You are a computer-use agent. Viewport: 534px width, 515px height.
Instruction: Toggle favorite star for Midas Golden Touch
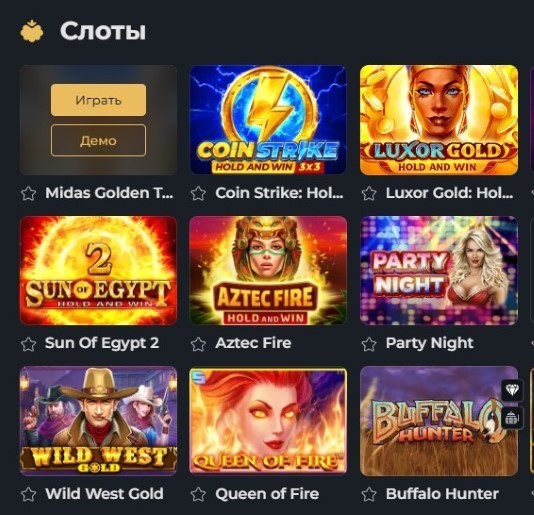click(28, 193)
